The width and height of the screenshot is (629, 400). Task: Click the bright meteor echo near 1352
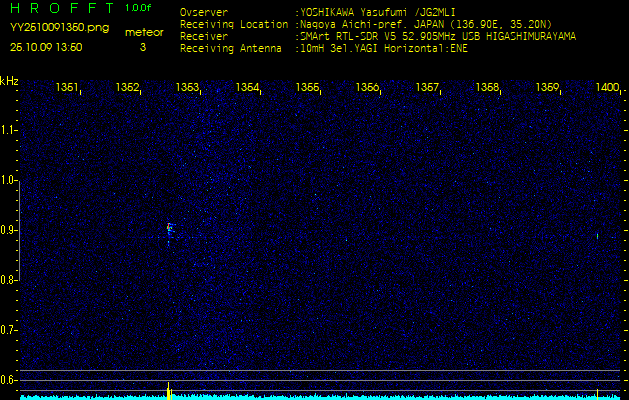[169, 229]
